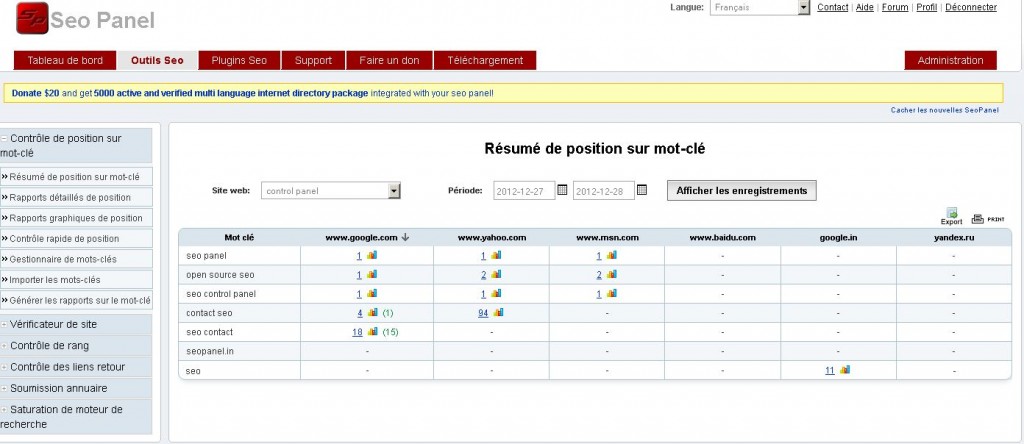Open Rapports détaillés de position
The image size is (1024, 444).
pyautogui.click(x=76, y=197)
